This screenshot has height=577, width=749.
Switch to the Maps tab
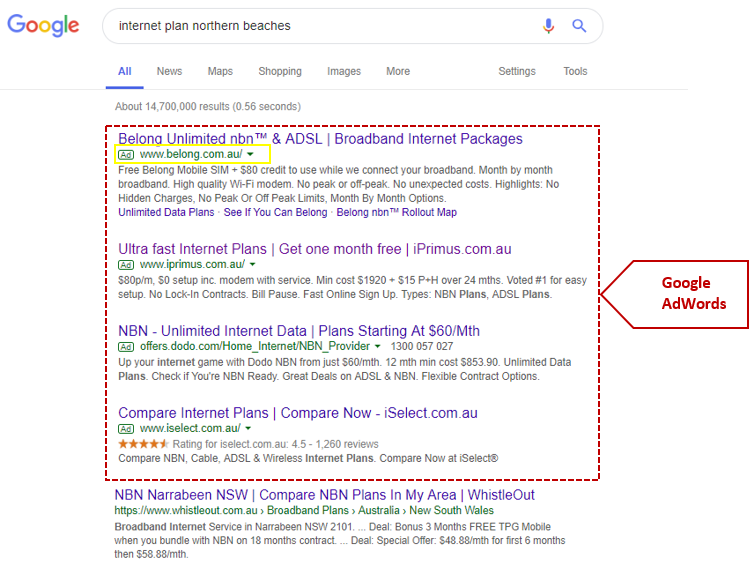click(x=220, y=71)
